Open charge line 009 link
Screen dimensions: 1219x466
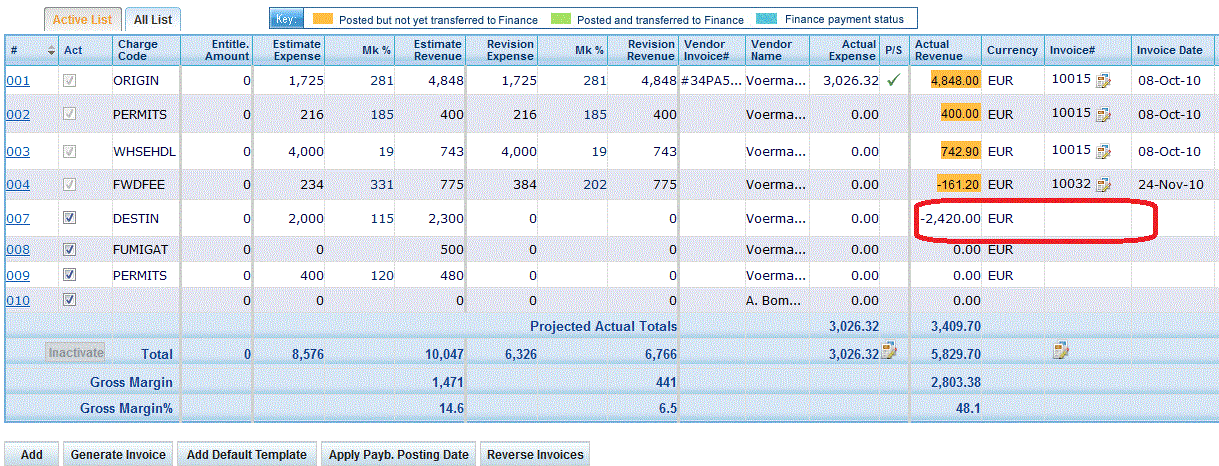(x=18, y=275)
